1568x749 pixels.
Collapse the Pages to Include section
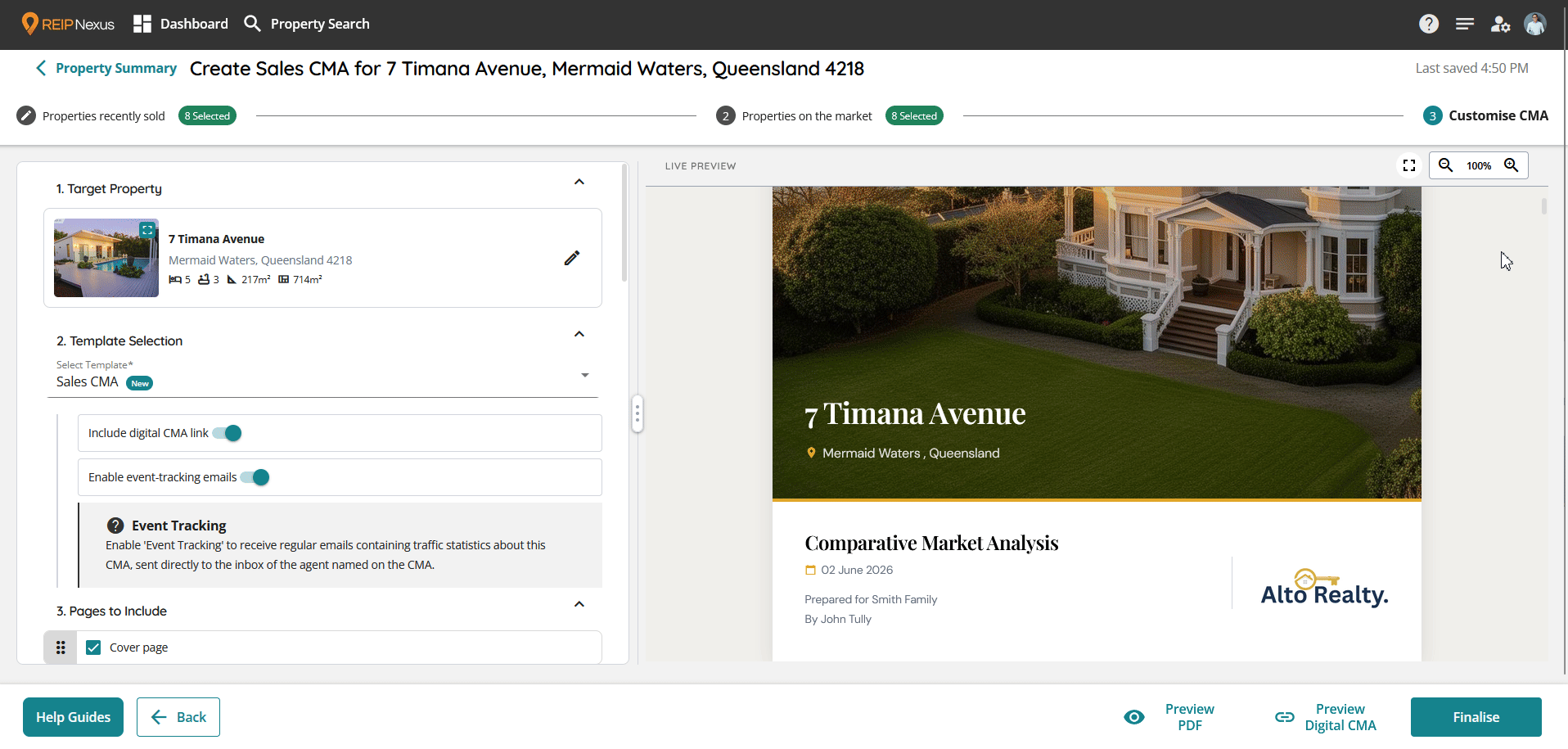pos(579,604)
